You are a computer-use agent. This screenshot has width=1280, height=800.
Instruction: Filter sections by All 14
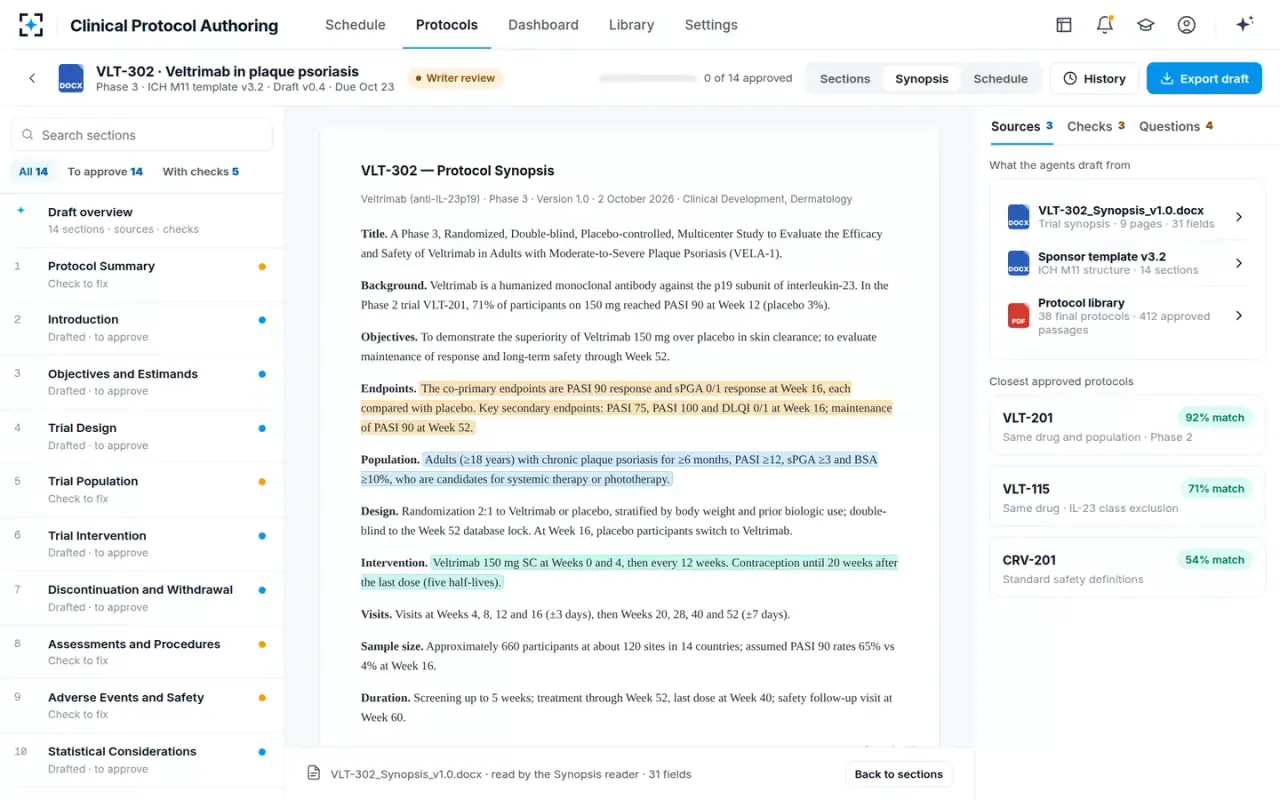click(34, 171)
